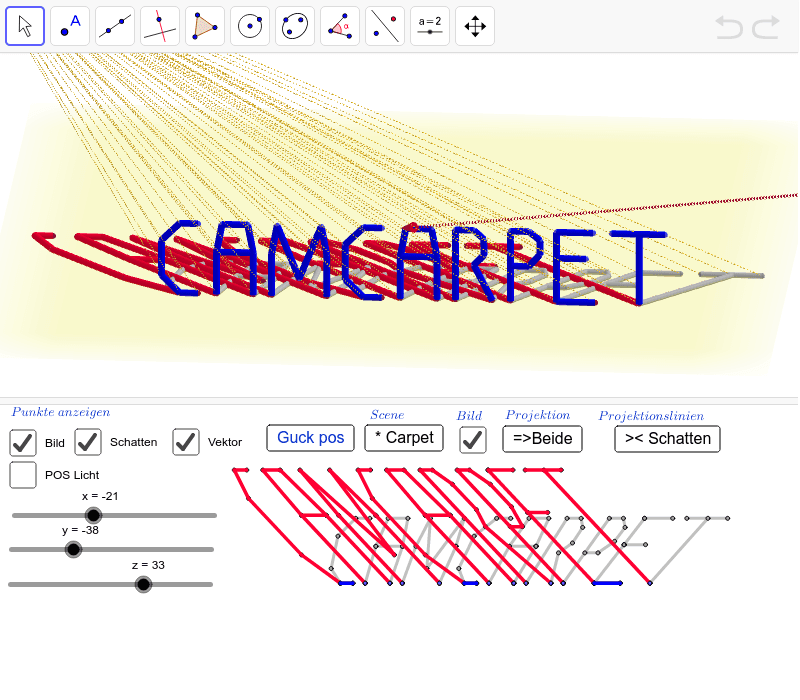Click the handle of the z = 33 slider
800x700 pixels.
pyautogui.click(x=143, y=584)
